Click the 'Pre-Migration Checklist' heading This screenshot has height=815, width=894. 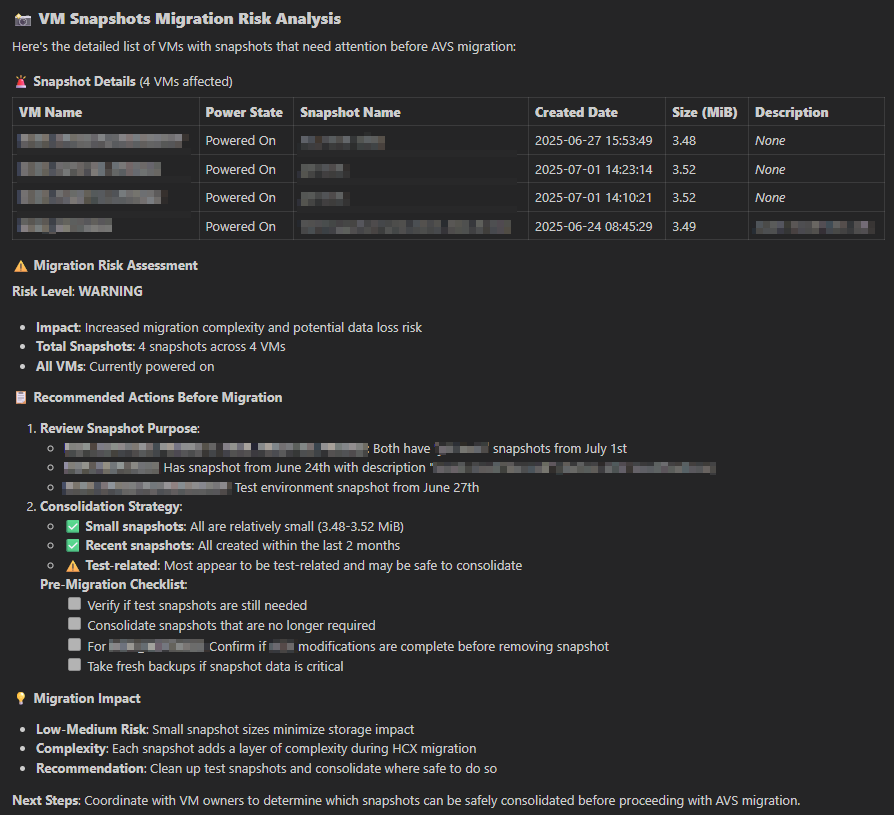tap(113, 585)
